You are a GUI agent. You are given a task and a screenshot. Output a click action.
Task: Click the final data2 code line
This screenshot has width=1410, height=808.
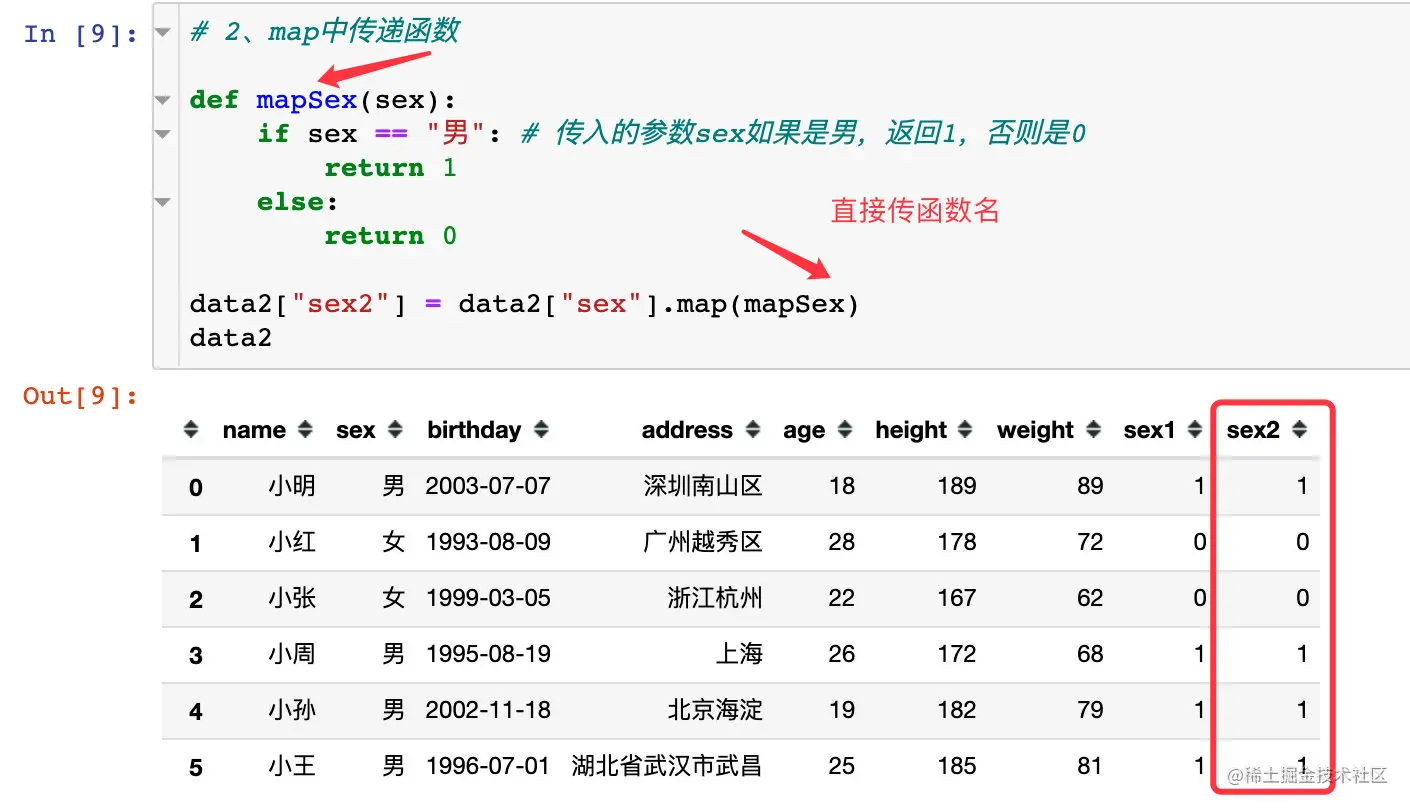[230, 337]
